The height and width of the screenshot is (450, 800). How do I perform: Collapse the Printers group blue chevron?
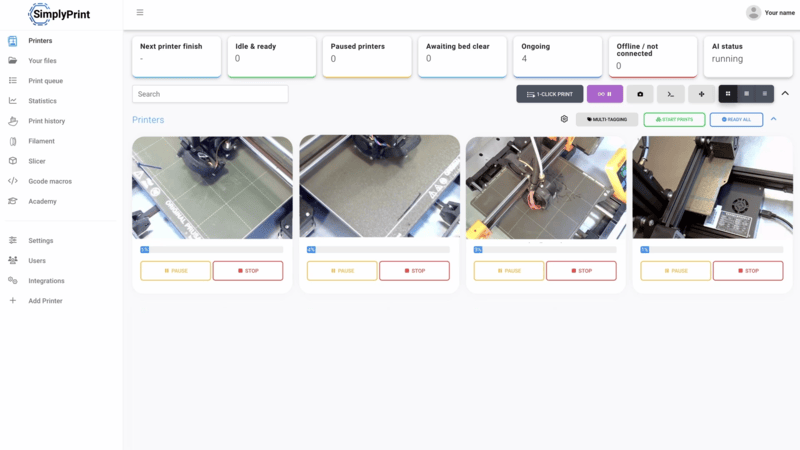tap(773, 119)
